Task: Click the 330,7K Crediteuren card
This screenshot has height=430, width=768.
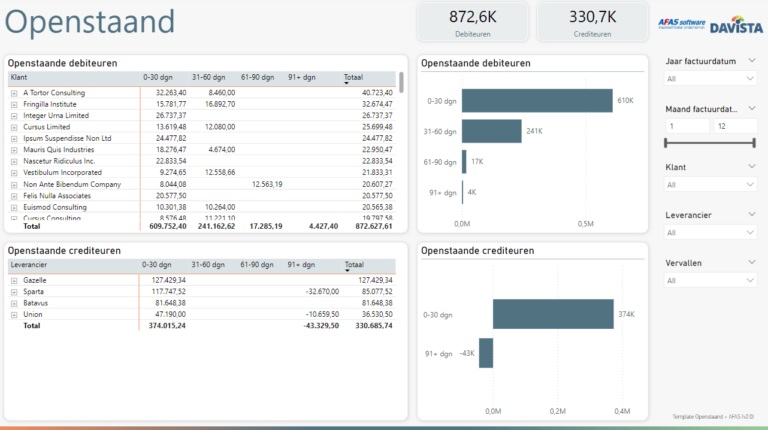Action: pyautogui.click(x=592, y=22)
